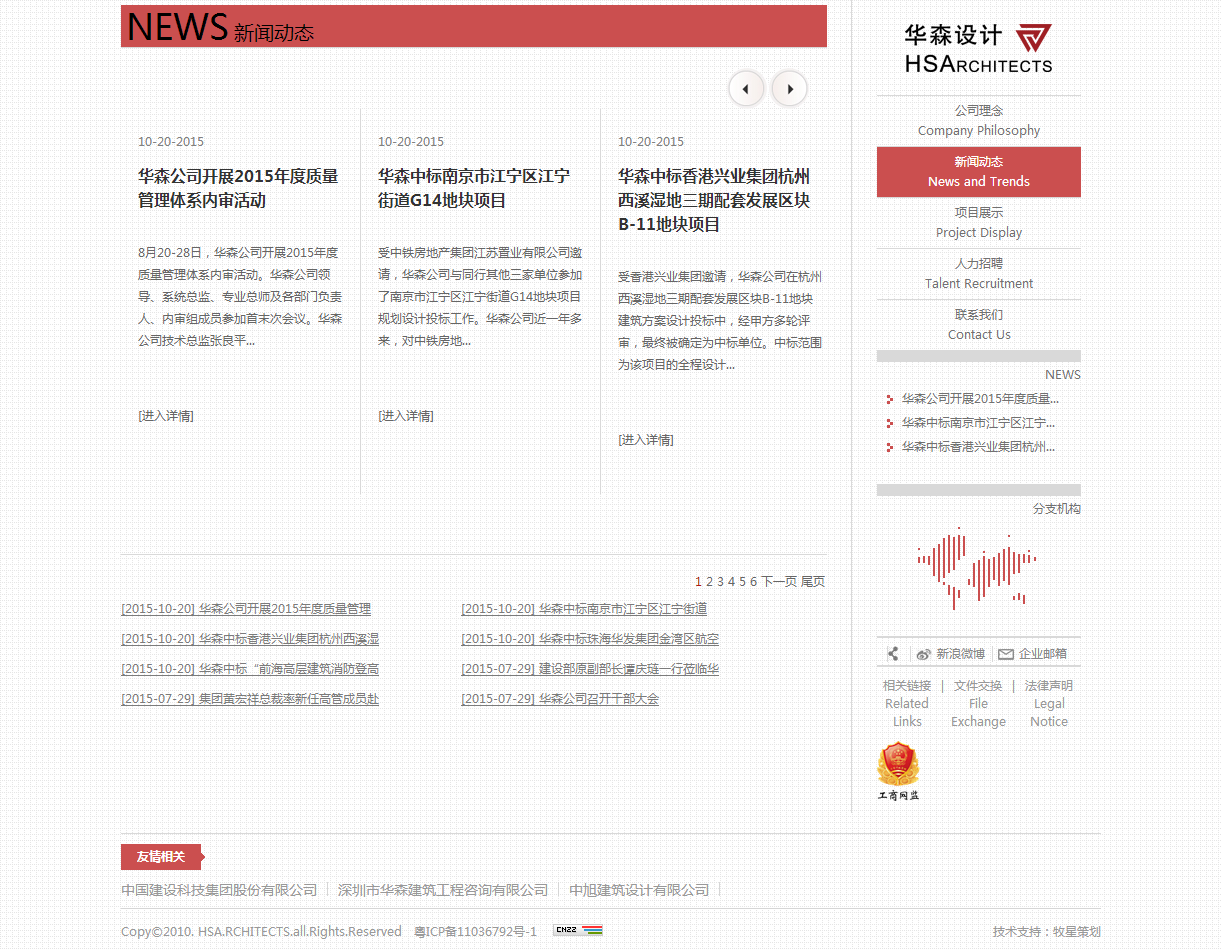Click ICP record 粤ICP备11036792号-1
Image resolution: width=1222 pixels, height=950 pixels.
click(476, 931)
